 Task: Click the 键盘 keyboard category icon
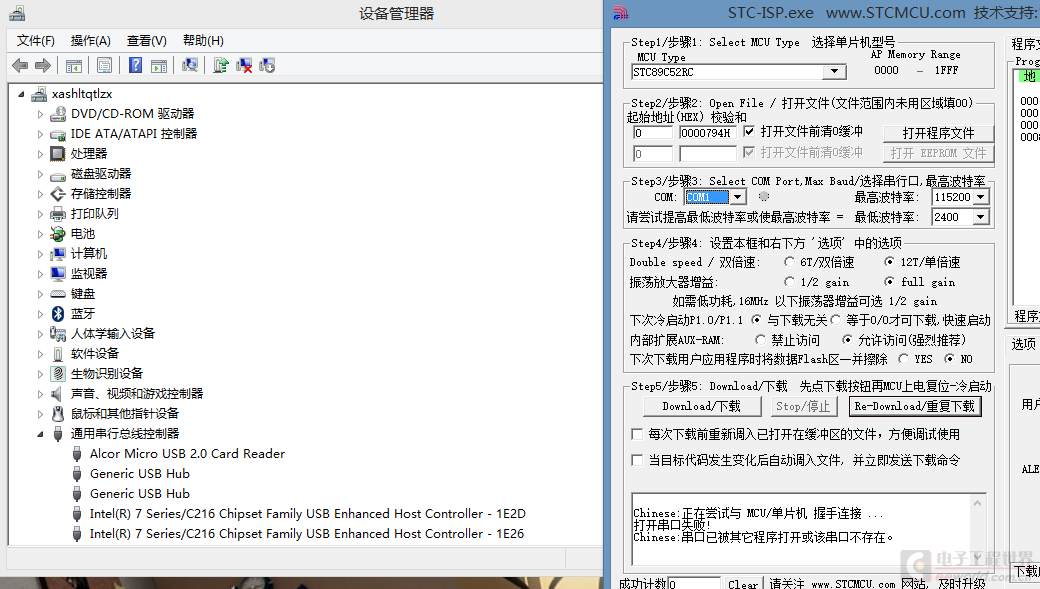click(x=58, y=294)
